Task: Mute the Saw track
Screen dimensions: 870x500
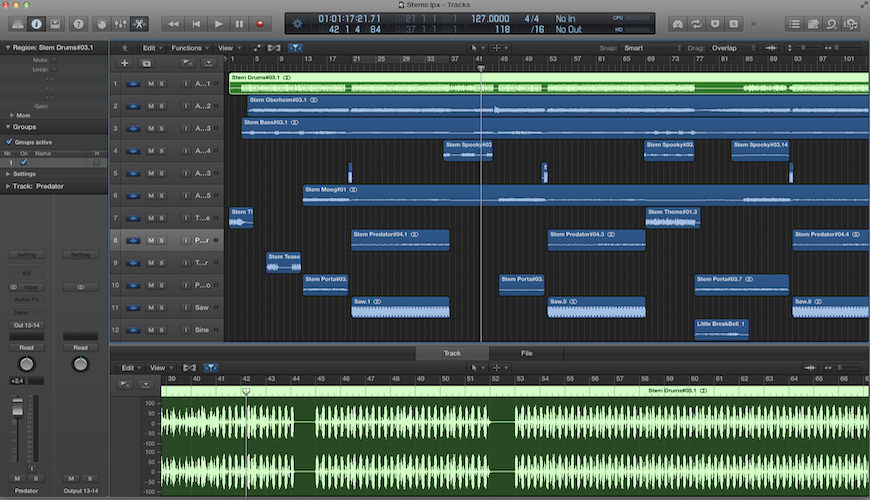Action: (151, 307)
